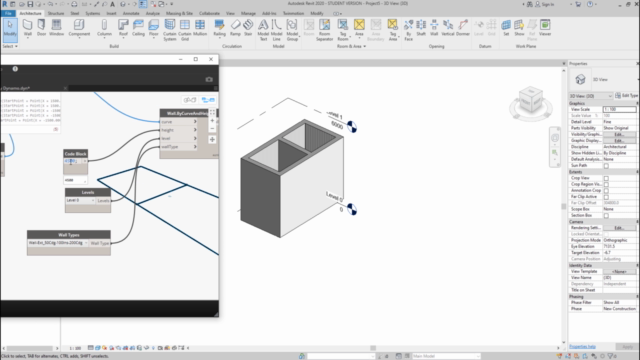The height and width of the screenshot is (360, 640).
Task: Enable the Crop View checkbox
Action: [606, 178]
